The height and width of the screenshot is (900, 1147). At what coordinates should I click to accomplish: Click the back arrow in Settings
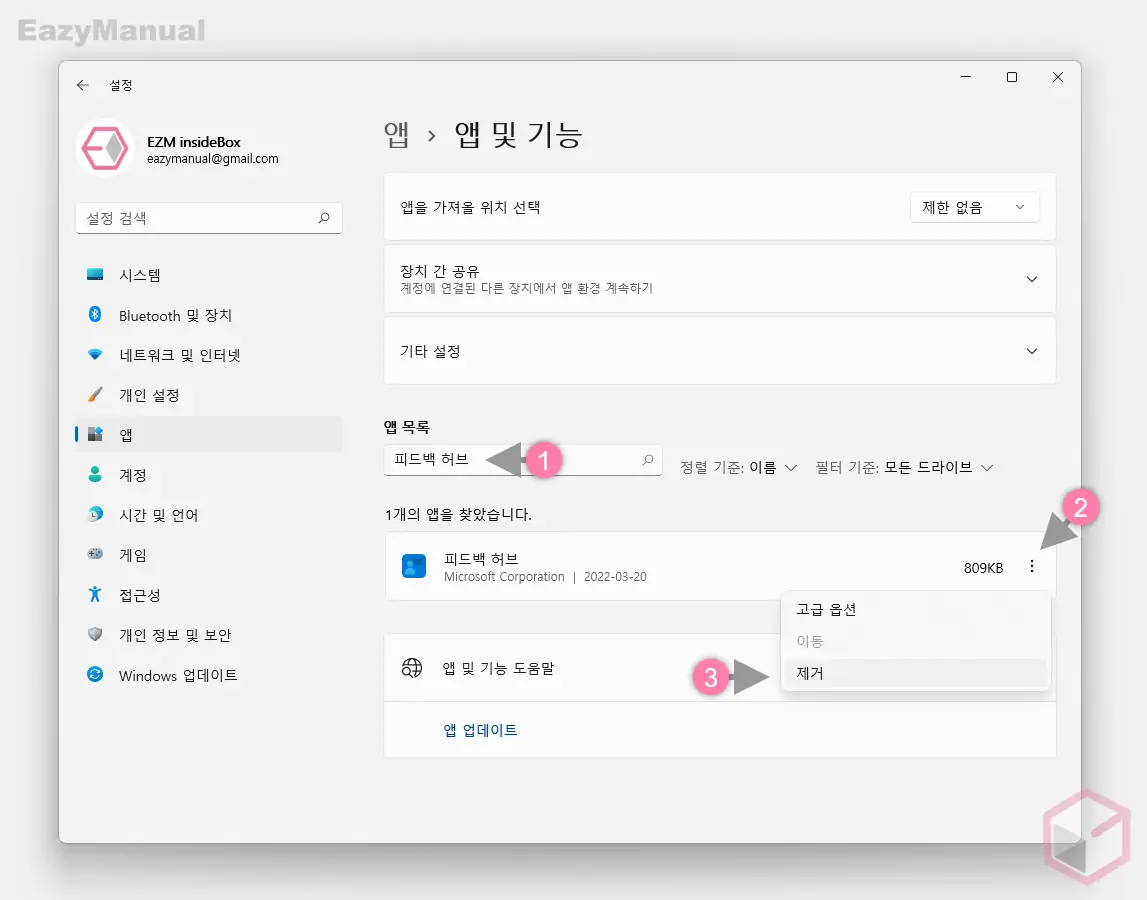coord(83,85)
